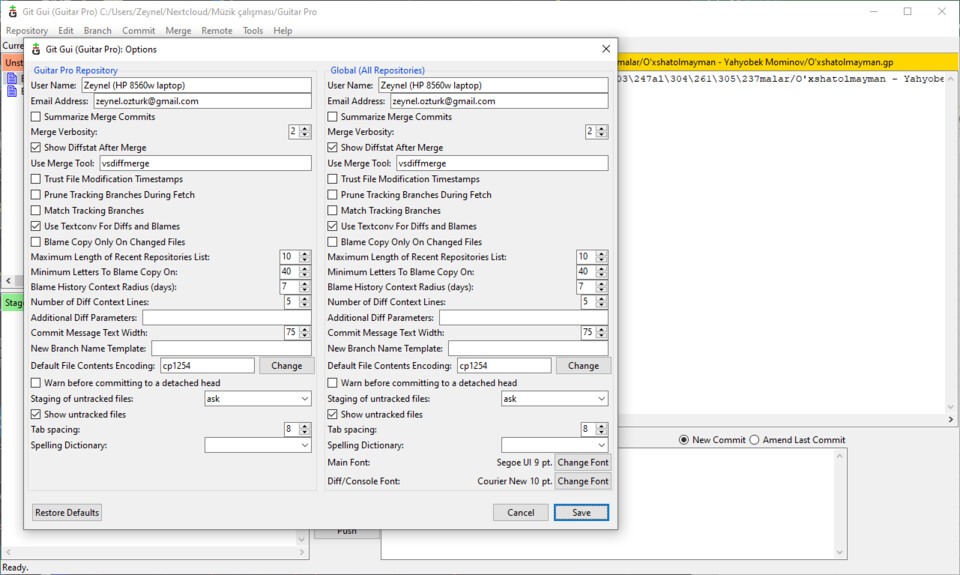This screenshot has width=960, height=575.
Task: Click User Name field in Guitar Pro Repository
Action: coord(196,85)
